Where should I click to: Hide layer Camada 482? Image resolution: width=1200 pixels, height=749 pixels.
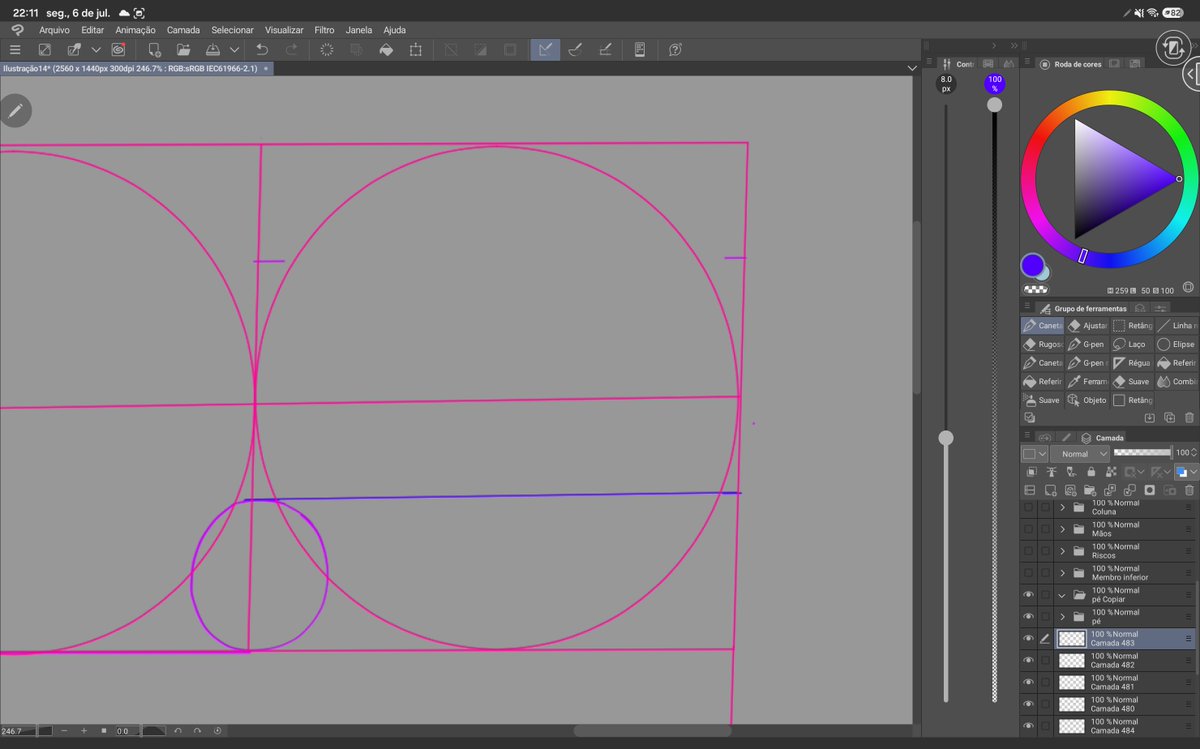tap(1028, 661)
